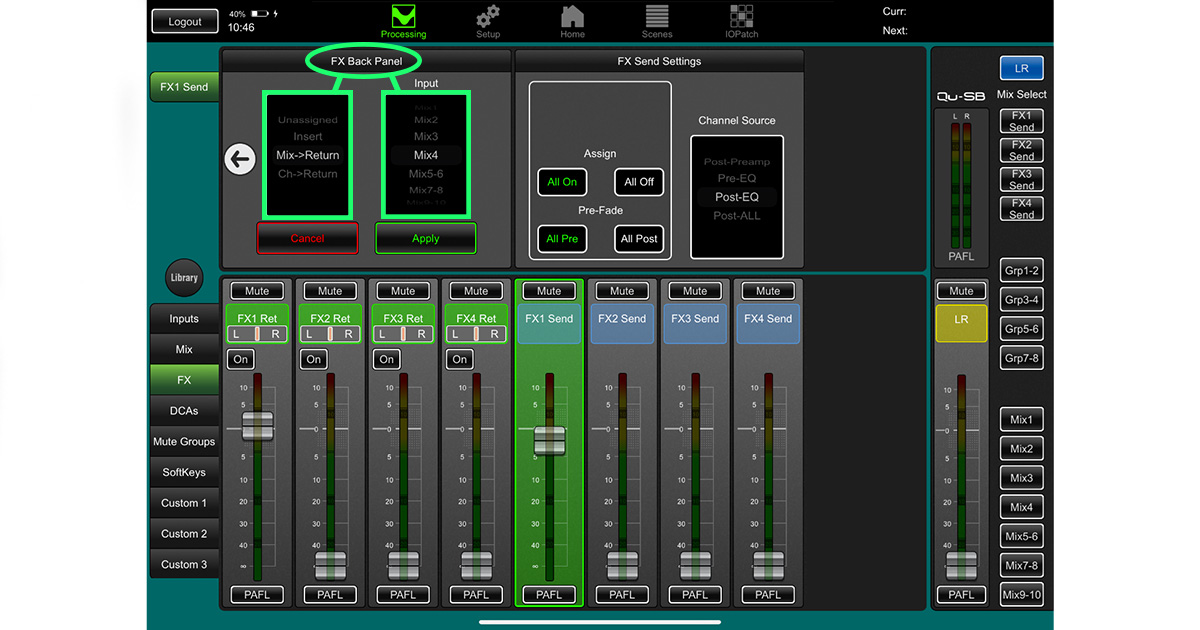Open the Setup gears icon

[488, 21]
